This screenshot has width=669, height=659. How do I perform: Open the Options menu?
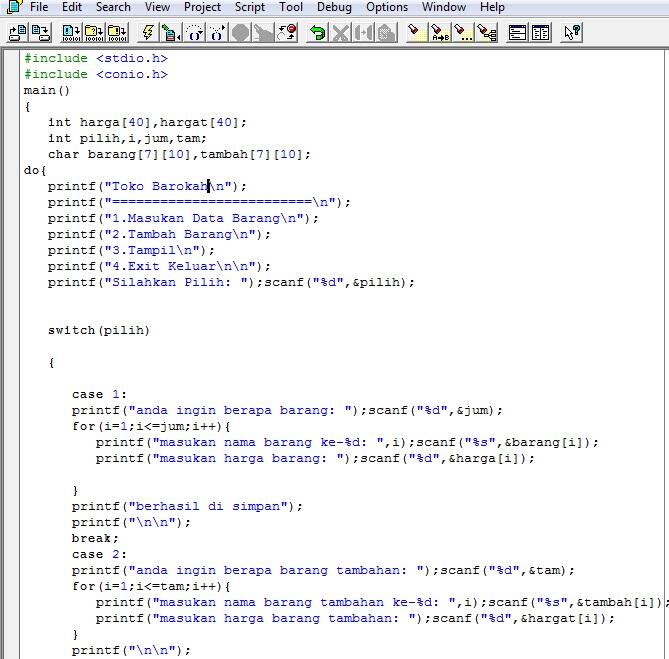(387, 7)
